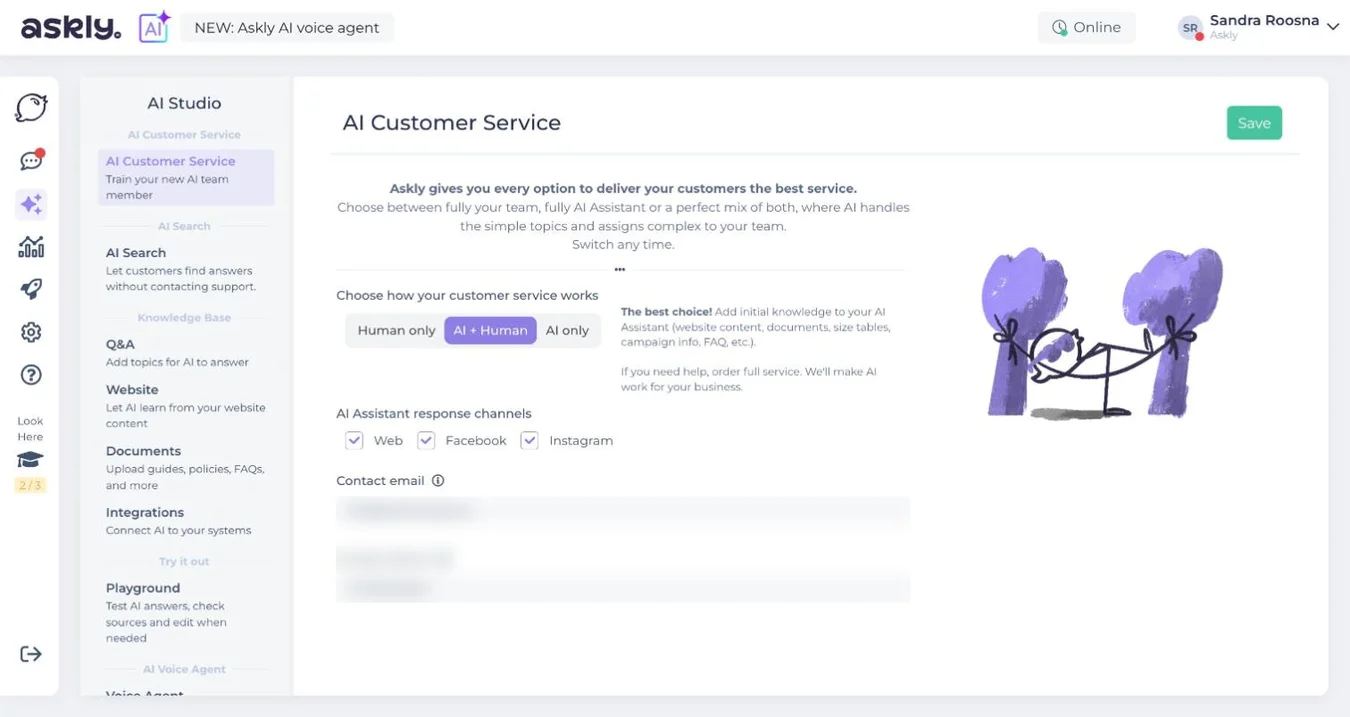1350x717 pixels.
Task: Expand the Sandra Roosna account dropdown chevron
Action: (x=1332, y=28)
